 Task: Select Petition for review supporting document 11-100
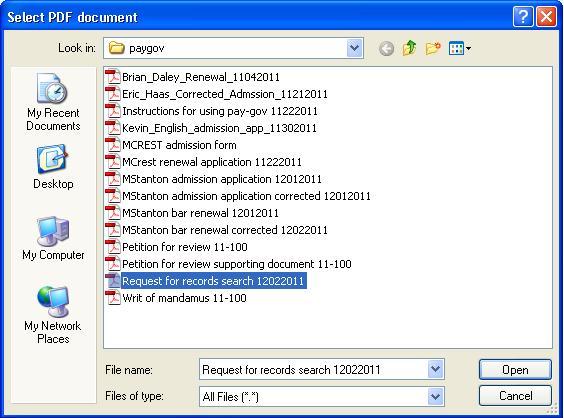pyautogui.click(x=237, y=264)
